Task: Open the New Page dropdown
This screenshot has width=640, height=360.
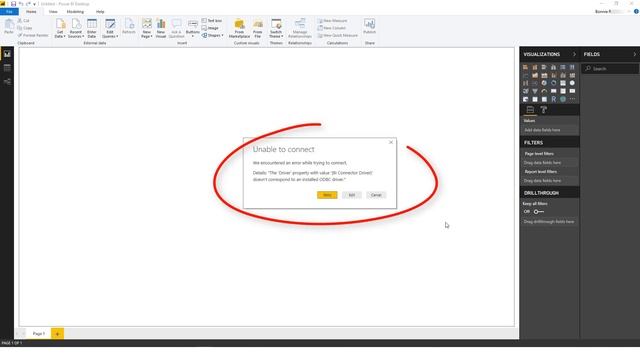Action: point(147,28)
